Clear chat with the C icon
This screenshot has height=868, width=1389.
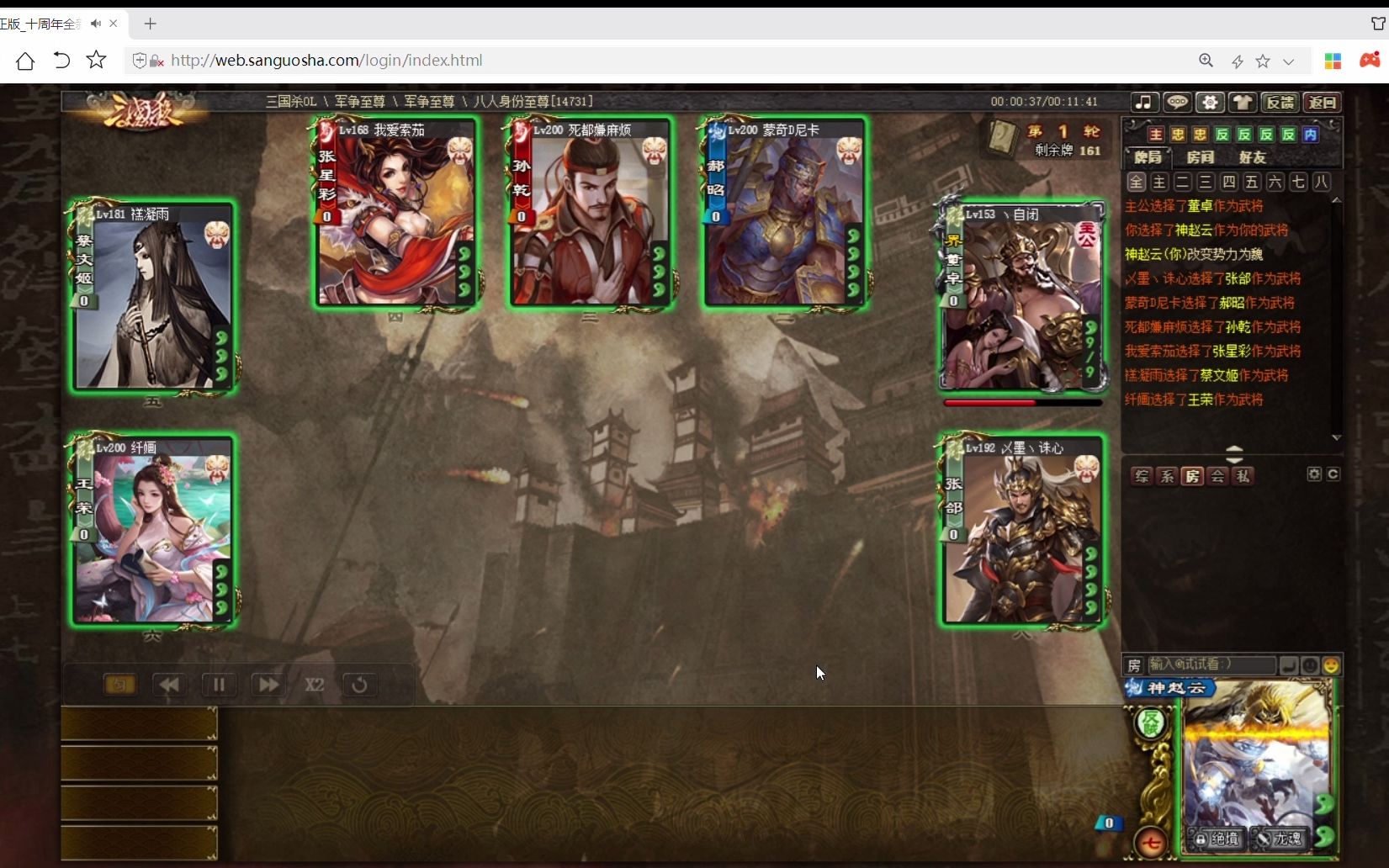click(1333, 474)
